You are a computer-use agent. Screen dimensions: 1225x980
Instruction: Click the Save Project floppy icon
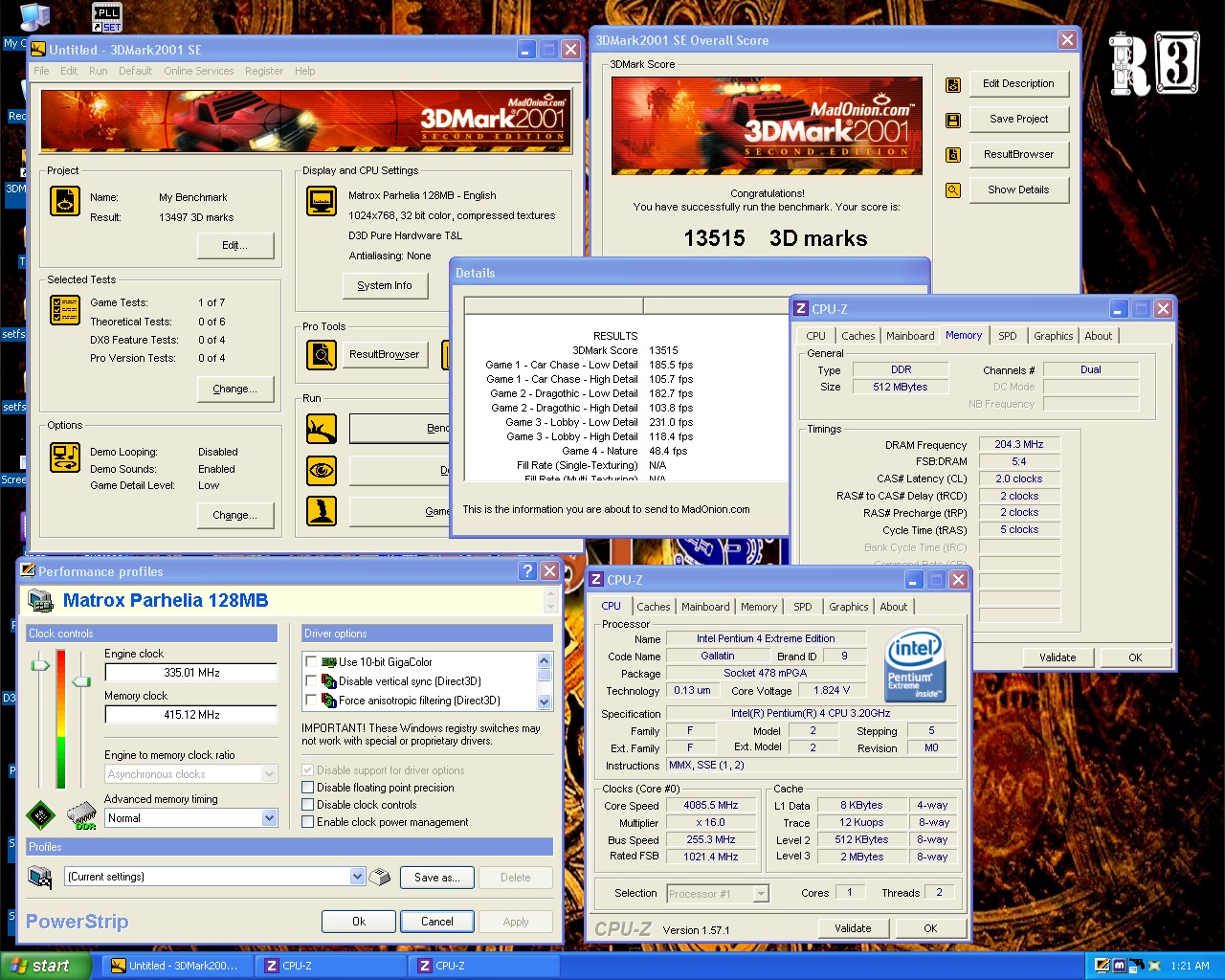pos(953,120)
